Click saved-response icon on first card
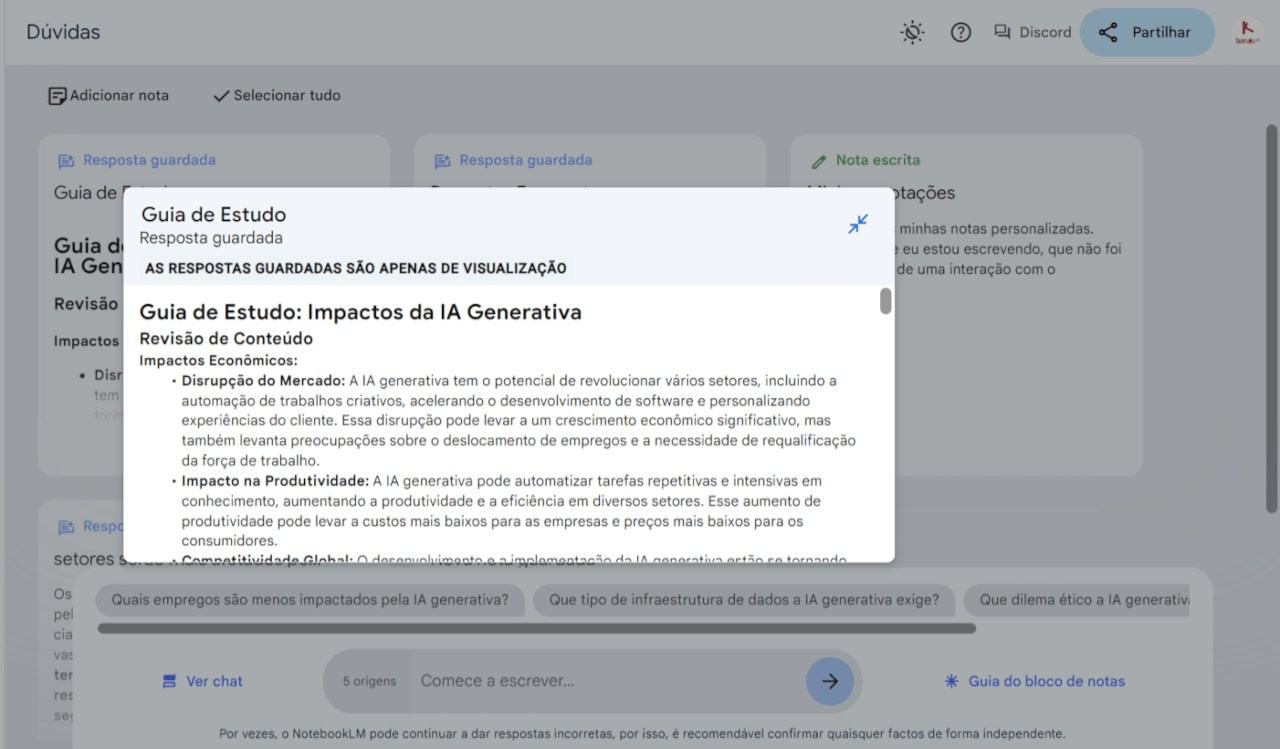 coord(66,160)
